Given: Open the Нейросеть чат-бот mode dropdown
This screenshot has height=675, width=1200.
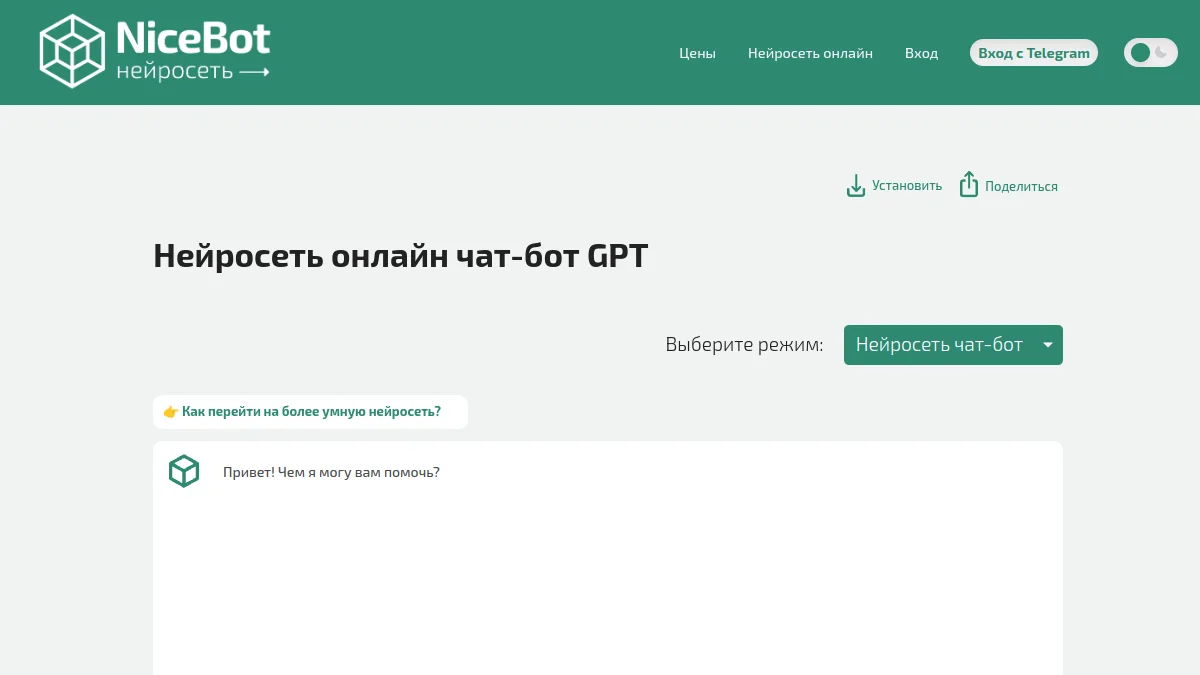Looking at the screenshot, I should coord(953,345).
